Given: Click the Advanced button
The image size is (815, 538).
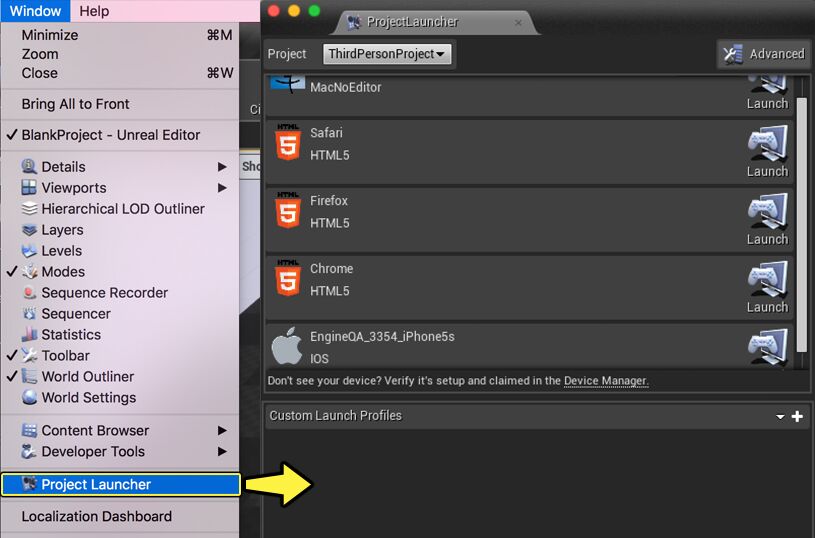Looking at the screenshot, I should pos(764,54).
